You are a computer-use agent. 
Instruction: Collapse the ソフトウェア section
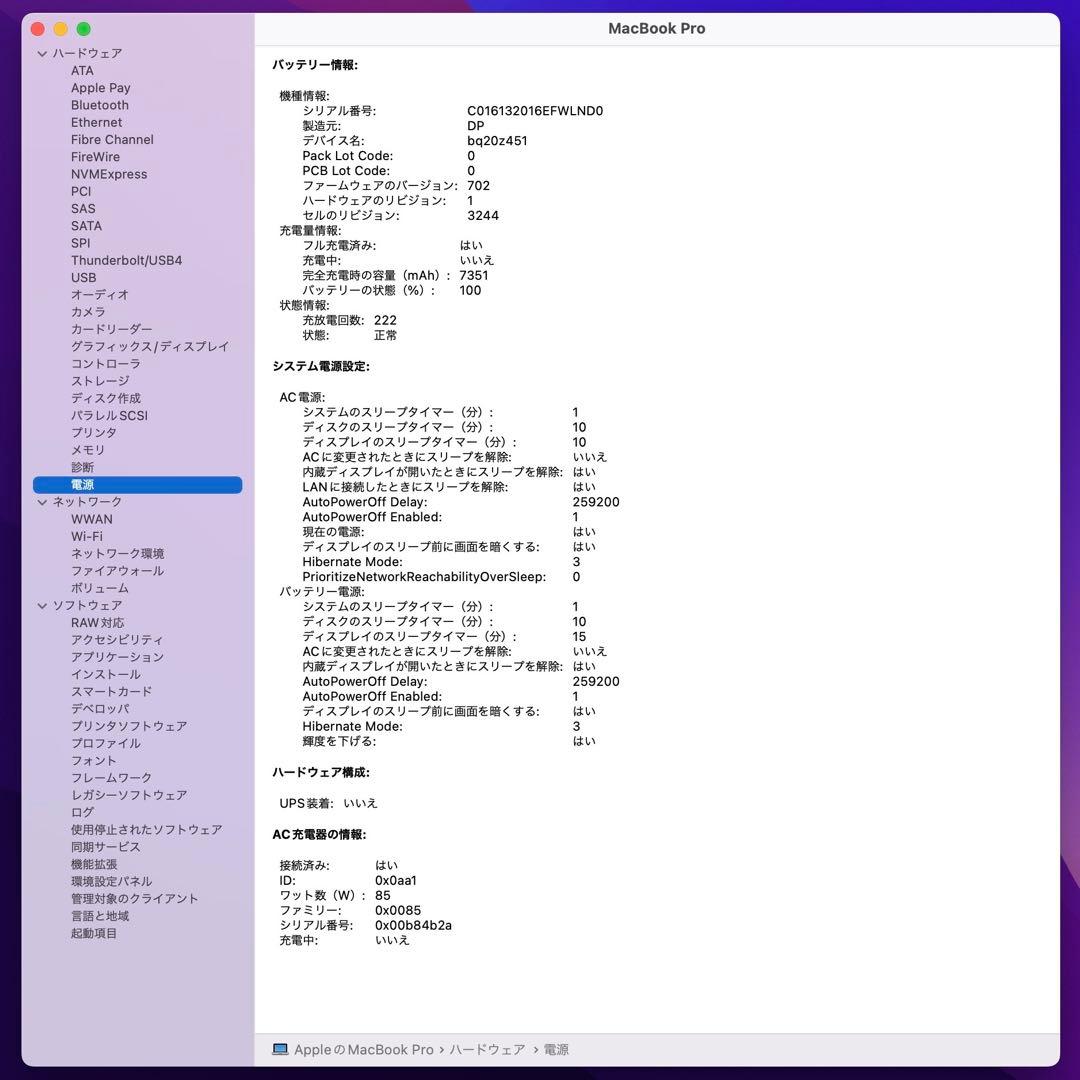click(x=42, y=605)
